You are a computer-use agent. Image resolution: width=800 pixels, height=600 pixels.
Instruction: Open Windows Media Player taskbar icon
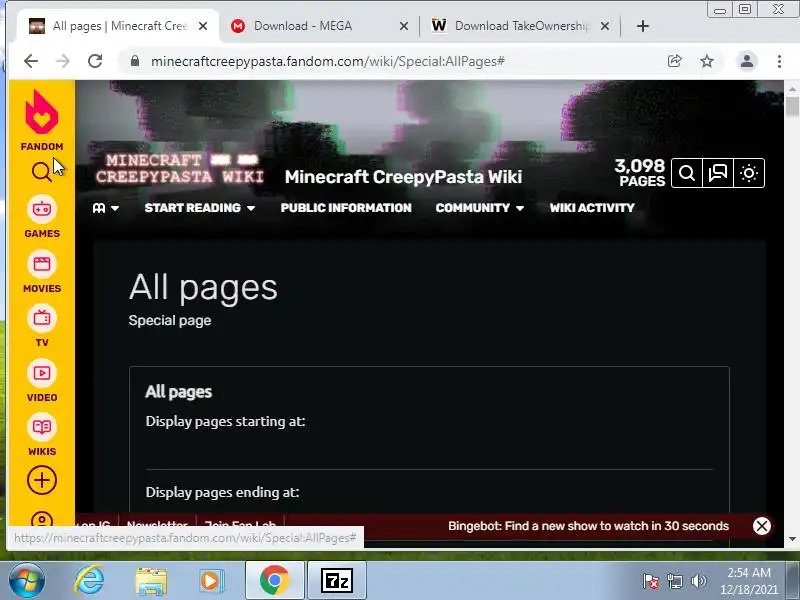(x=211, y=580)
